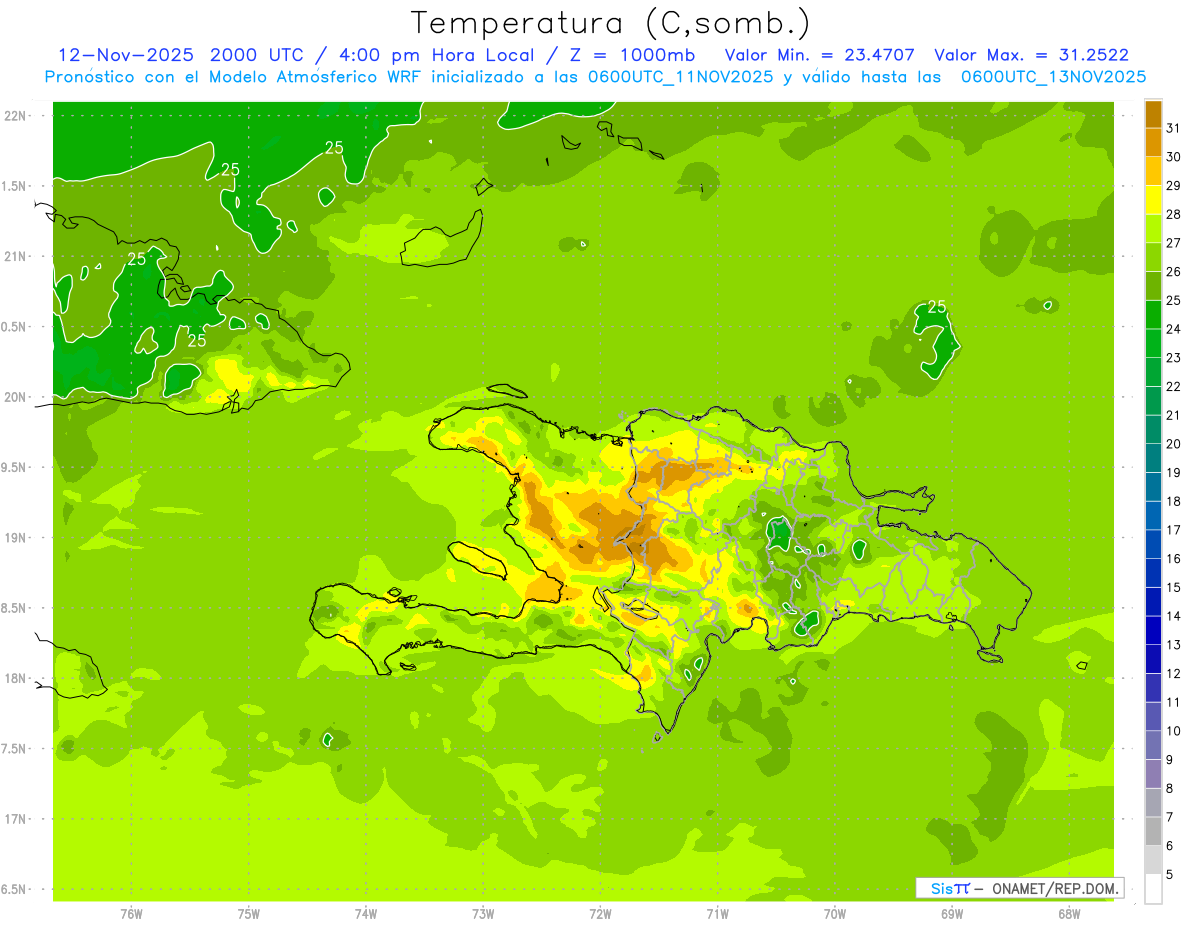The image size is (1200, 927).
Task: Select the date text "12-Nov-2025"
Action: tap(125, 54)
